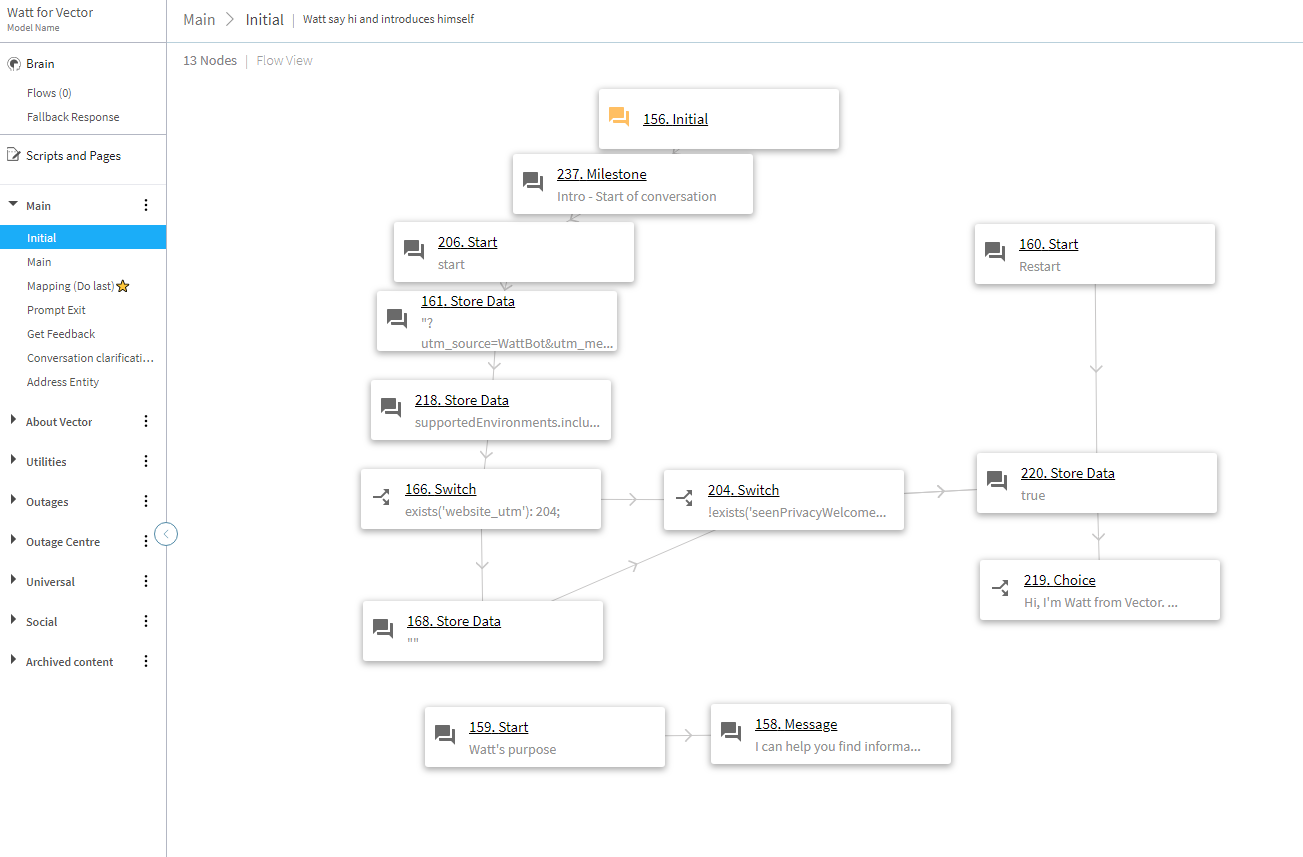The width and height of the screenshot is (1303, 857).
Task: Open the three-dot menu beside Social
Action: point(146,621)
